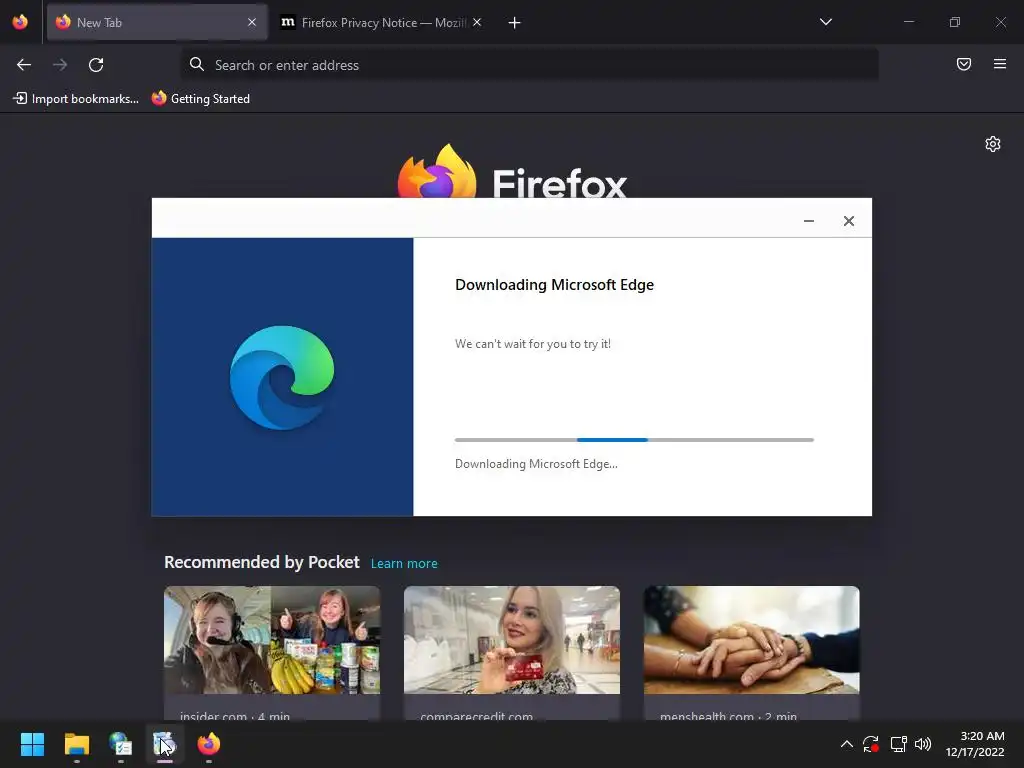The height and width of the screenshot is (768, 1024).
Task: Switch to the New Tab tab
Action: [x=157, y=22]
